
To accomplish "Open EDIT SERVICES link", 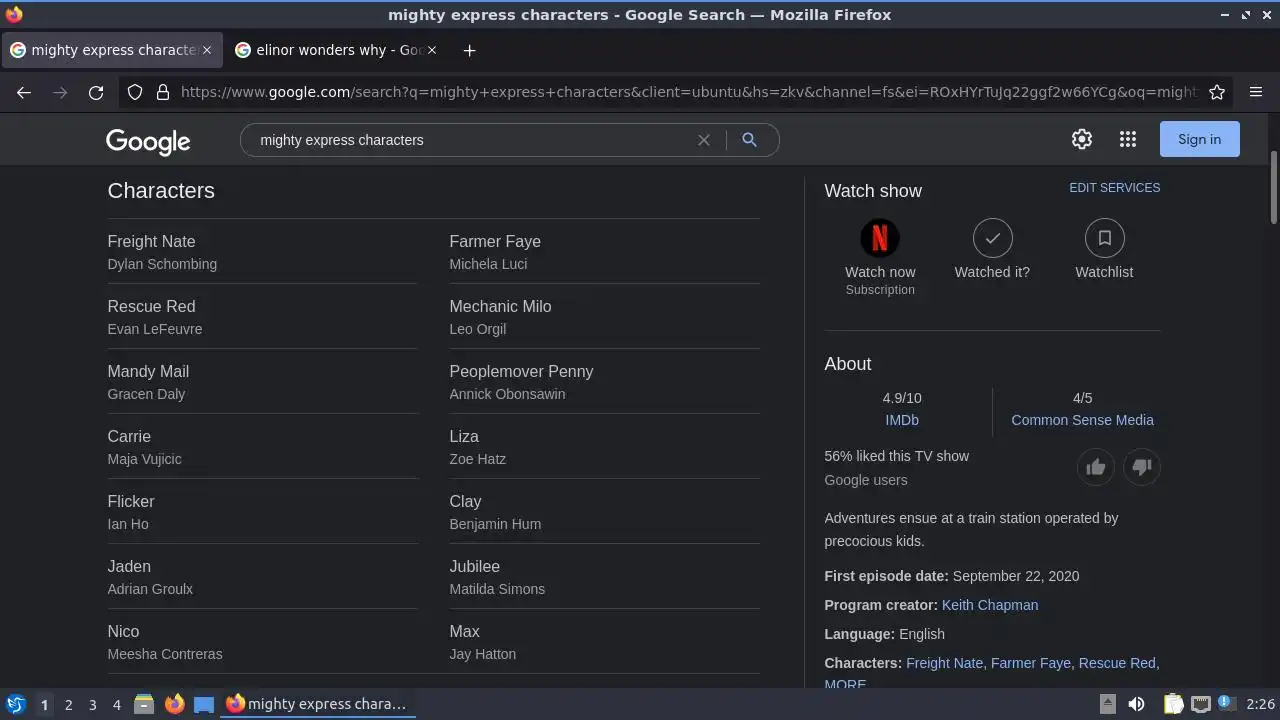I will [1115, 188].
